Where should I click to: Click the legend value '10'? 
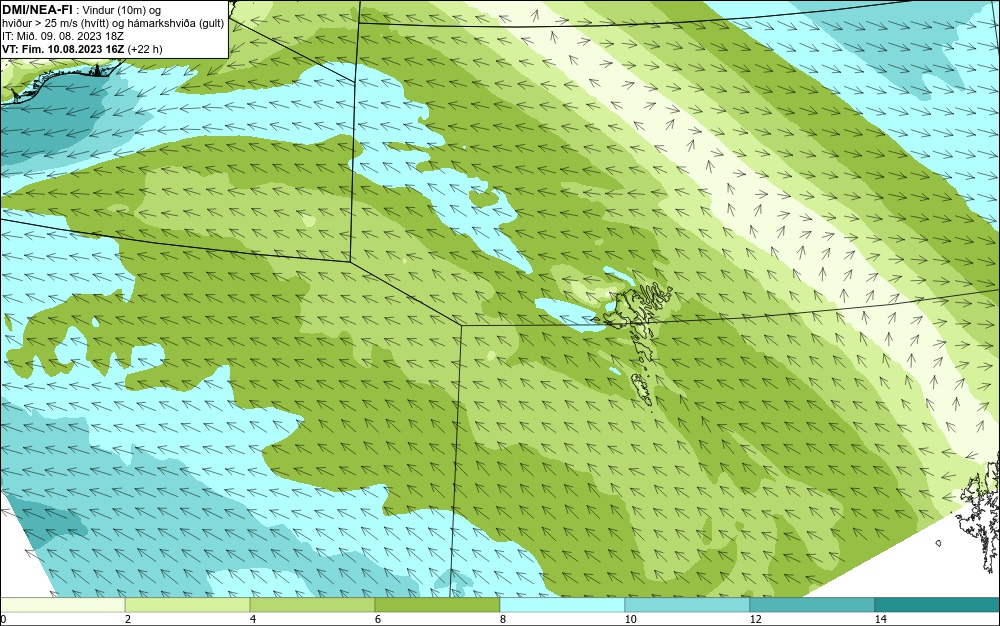630,619
